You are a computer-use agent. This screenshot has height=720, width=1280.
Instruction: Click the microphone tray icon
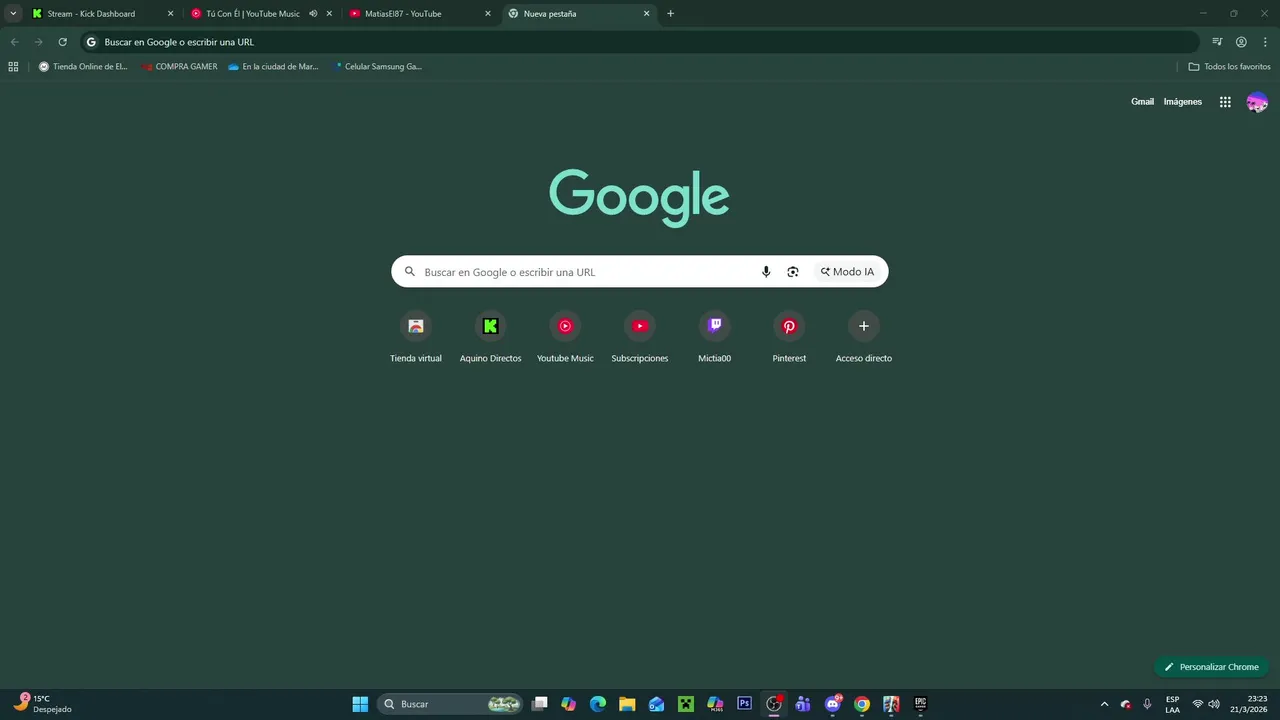1147,704
